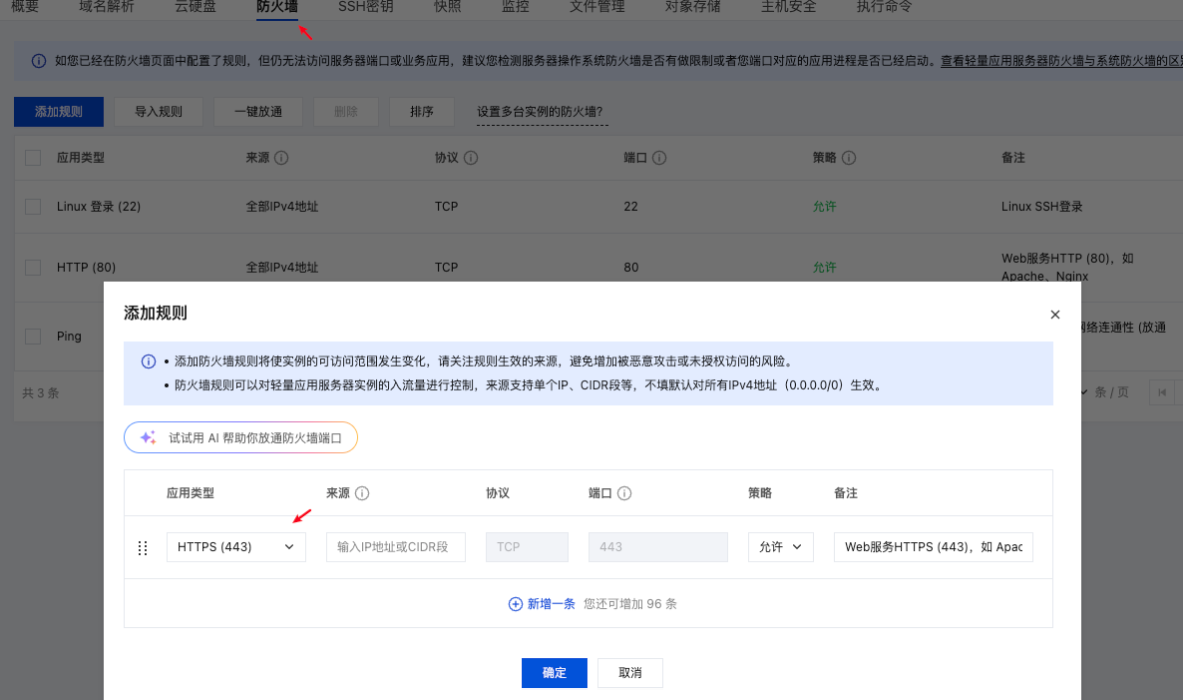Click the info icon beside 来源 in dialog

[x=362, y=493]
